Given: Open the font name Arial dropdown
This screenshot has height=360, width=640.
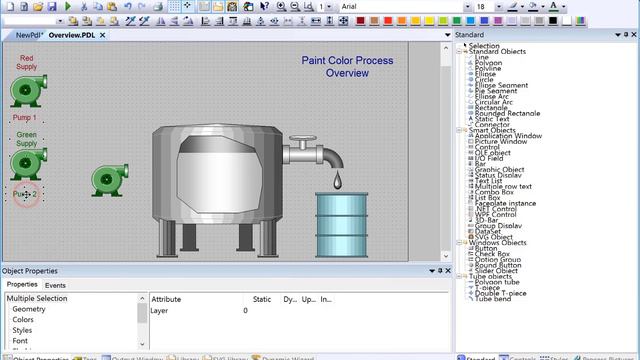Looking at the screenshot, I should coord(468,7).
